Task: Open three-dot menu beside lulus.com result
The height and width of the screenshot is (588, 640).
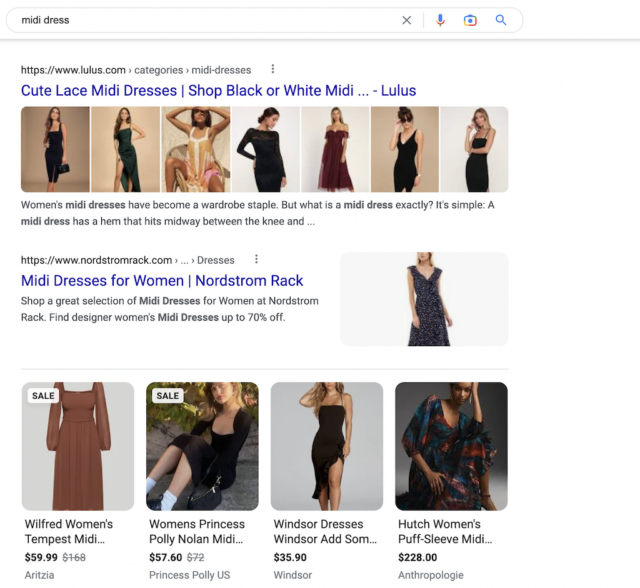Action: [x=273, y=69]
